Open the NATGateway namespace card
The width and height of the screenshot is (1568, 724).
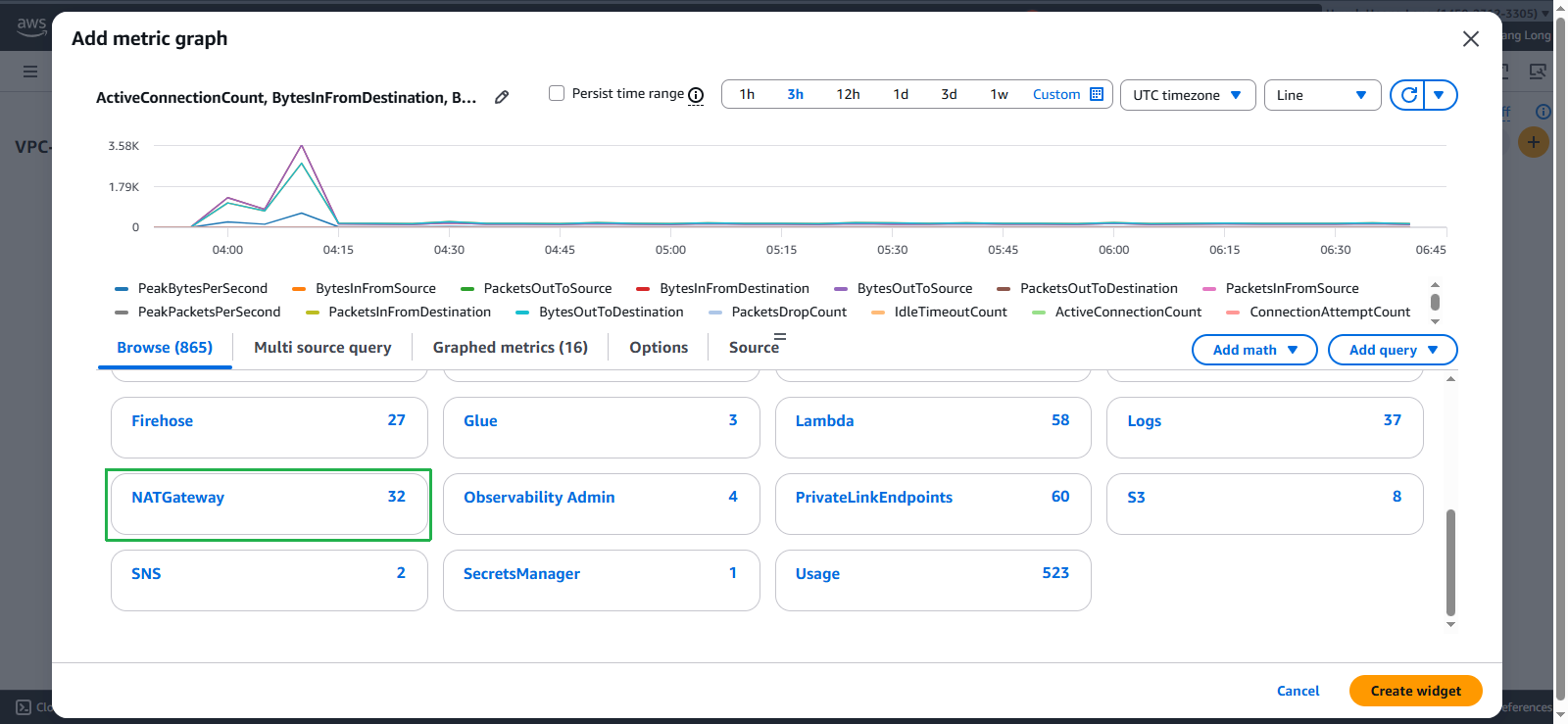(x=269, y=505)
